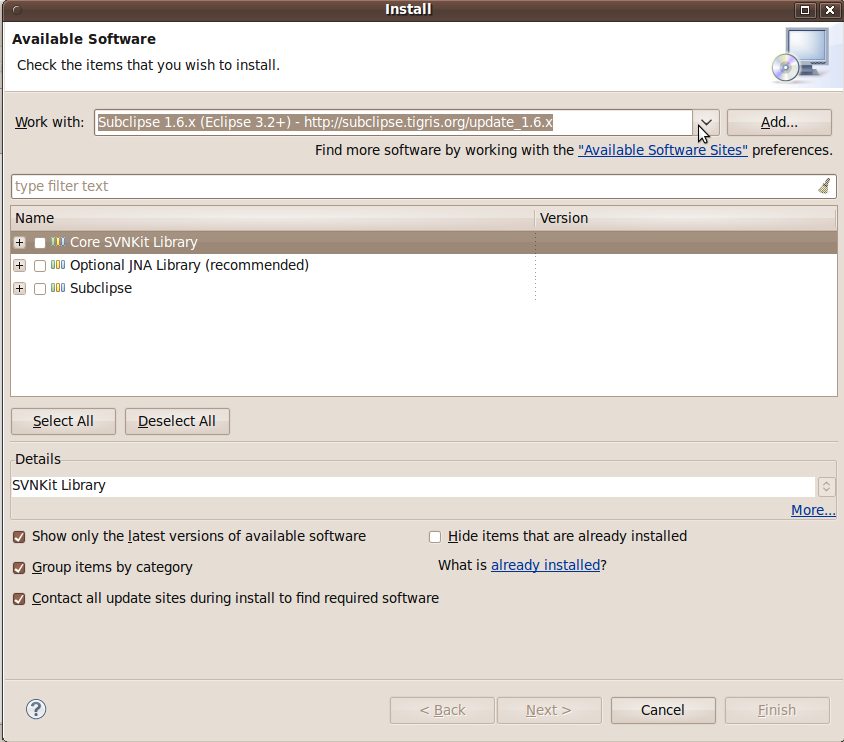This screenshot has width=844, height=742.
Task: Disable Group items by category
Action: coord(19,568)
